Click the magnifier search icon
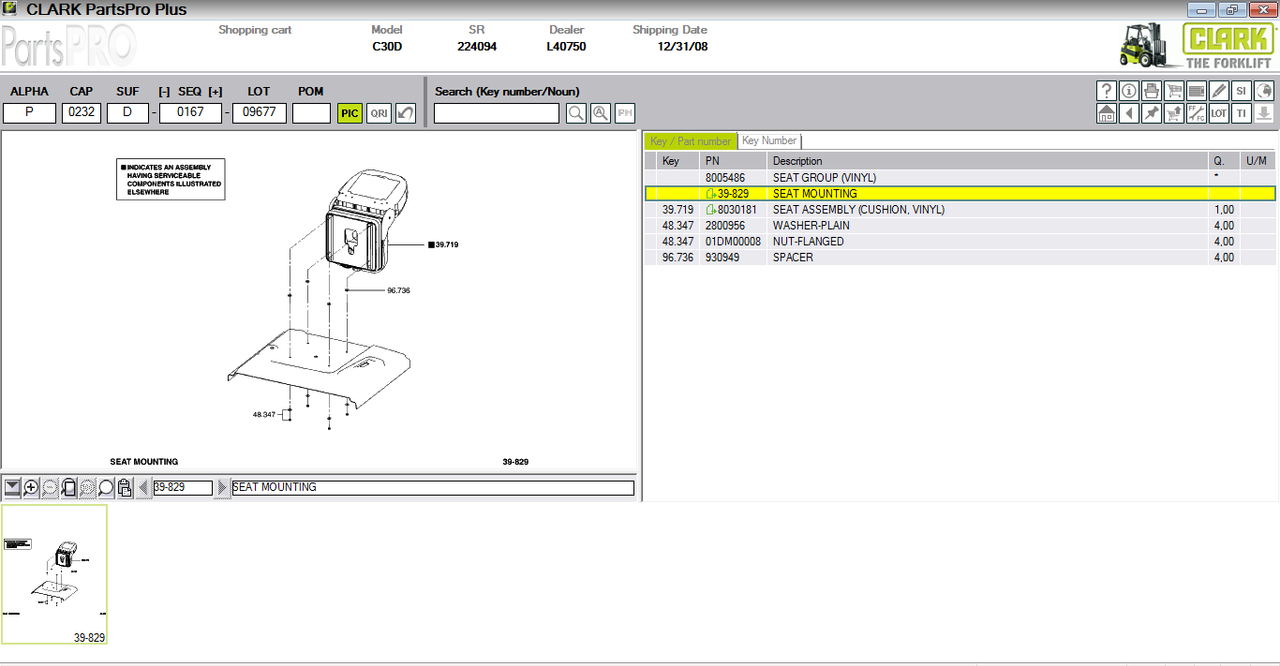1280x666 pixels. [576, 113]
